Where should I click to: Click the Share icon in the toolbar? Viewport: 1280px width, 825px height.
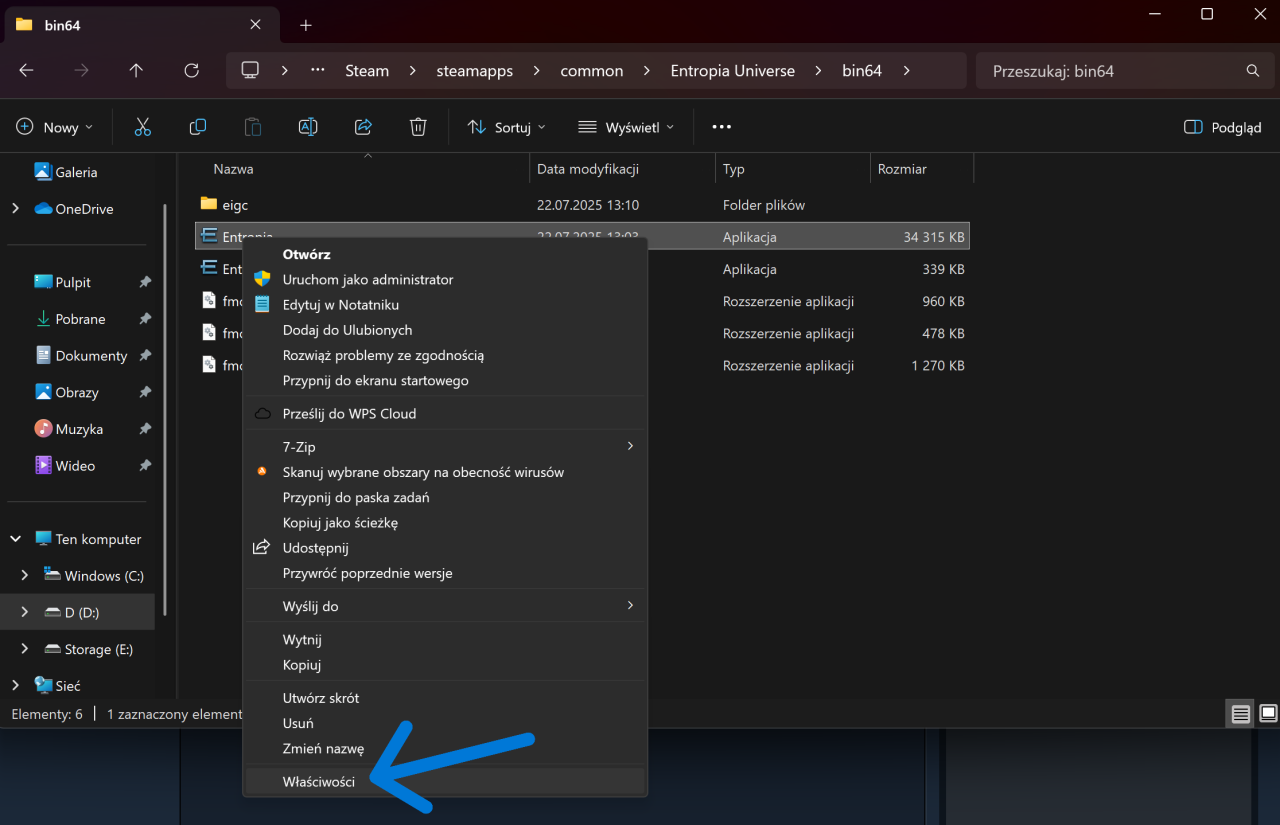point(363,127)
